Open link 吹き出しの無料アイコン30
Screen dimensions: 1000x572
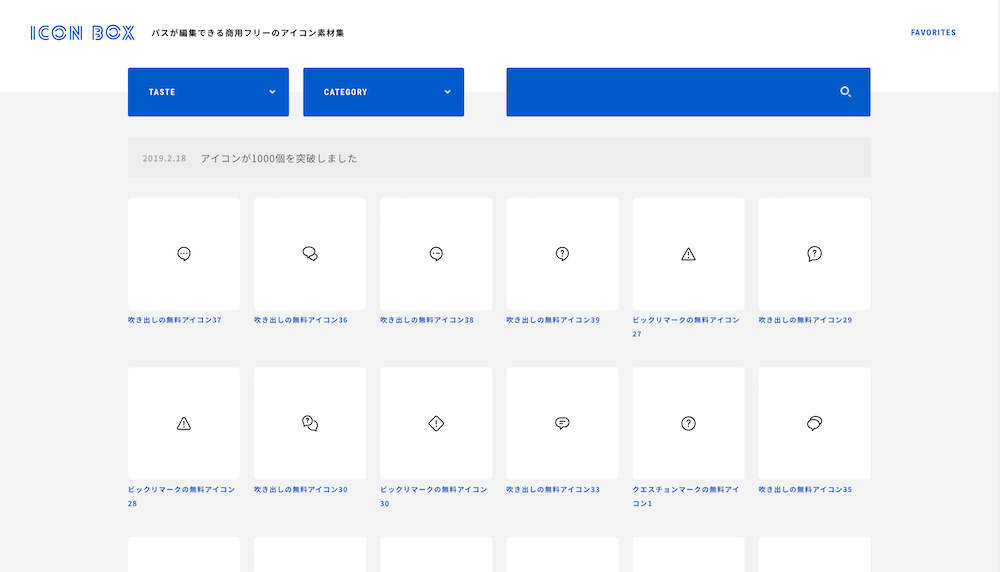pyautogui.click(x=301, y=490)
